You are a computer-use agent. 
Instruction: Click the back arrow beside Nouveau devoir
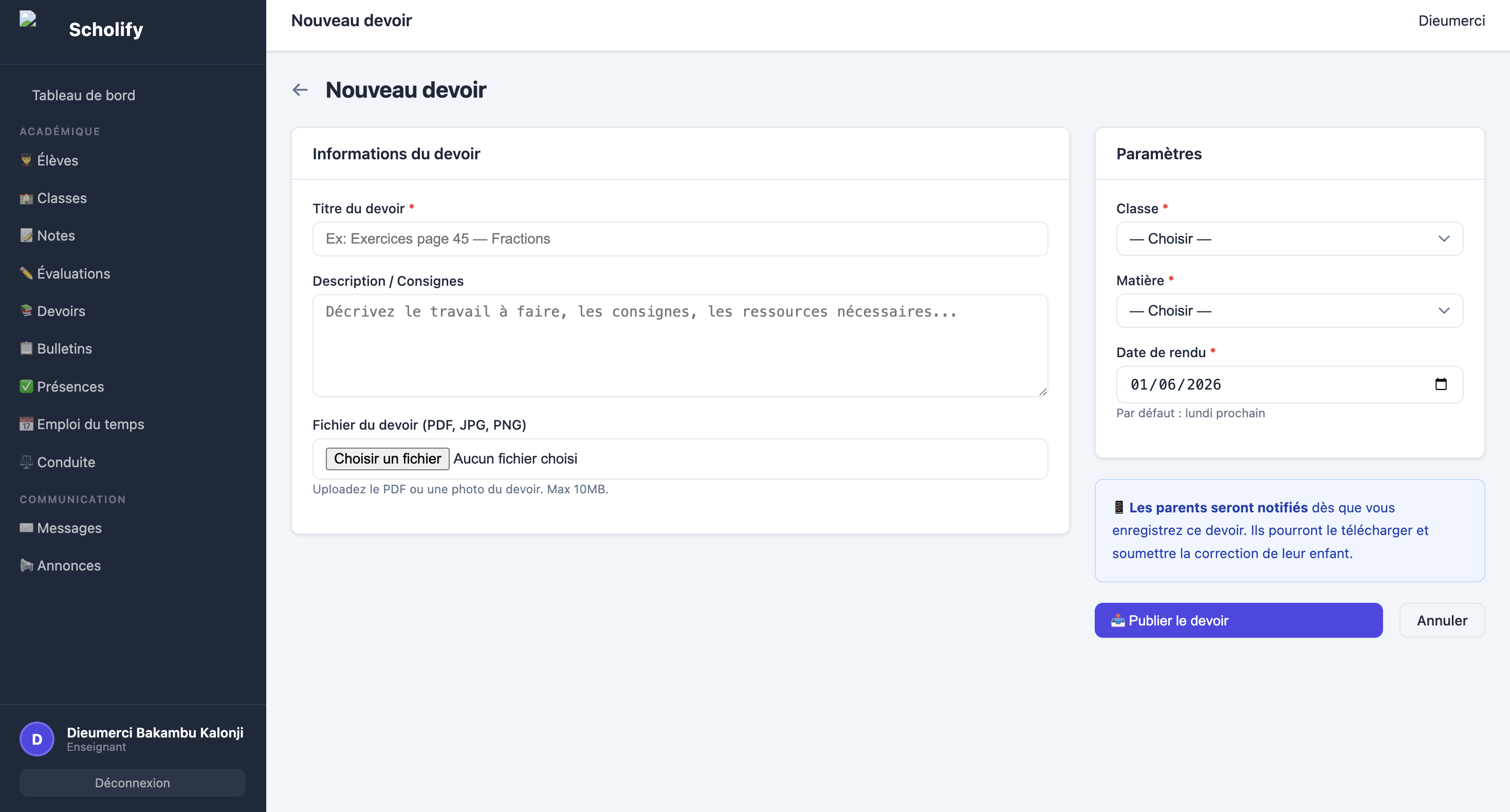pos(300,90)
